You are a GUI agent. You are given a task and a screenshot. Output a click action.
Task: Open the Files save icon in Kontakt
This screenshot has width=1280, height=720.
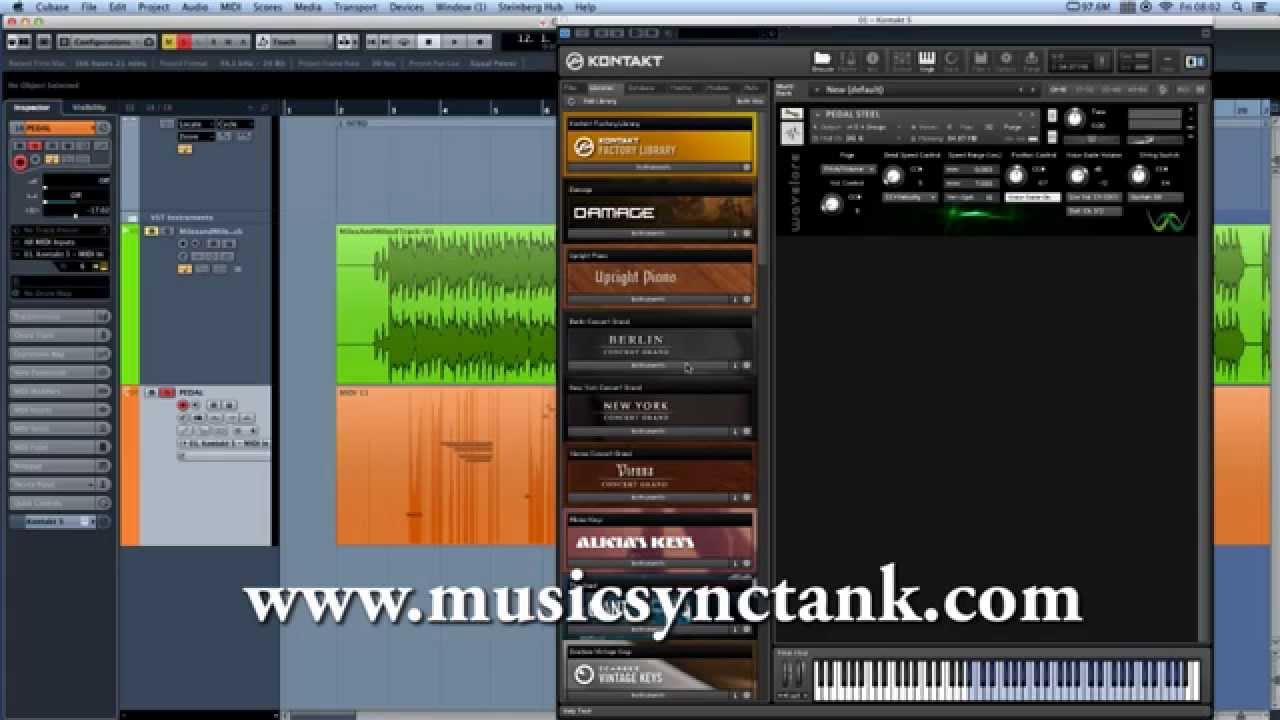pyautogui.click(x=980, y=61)
